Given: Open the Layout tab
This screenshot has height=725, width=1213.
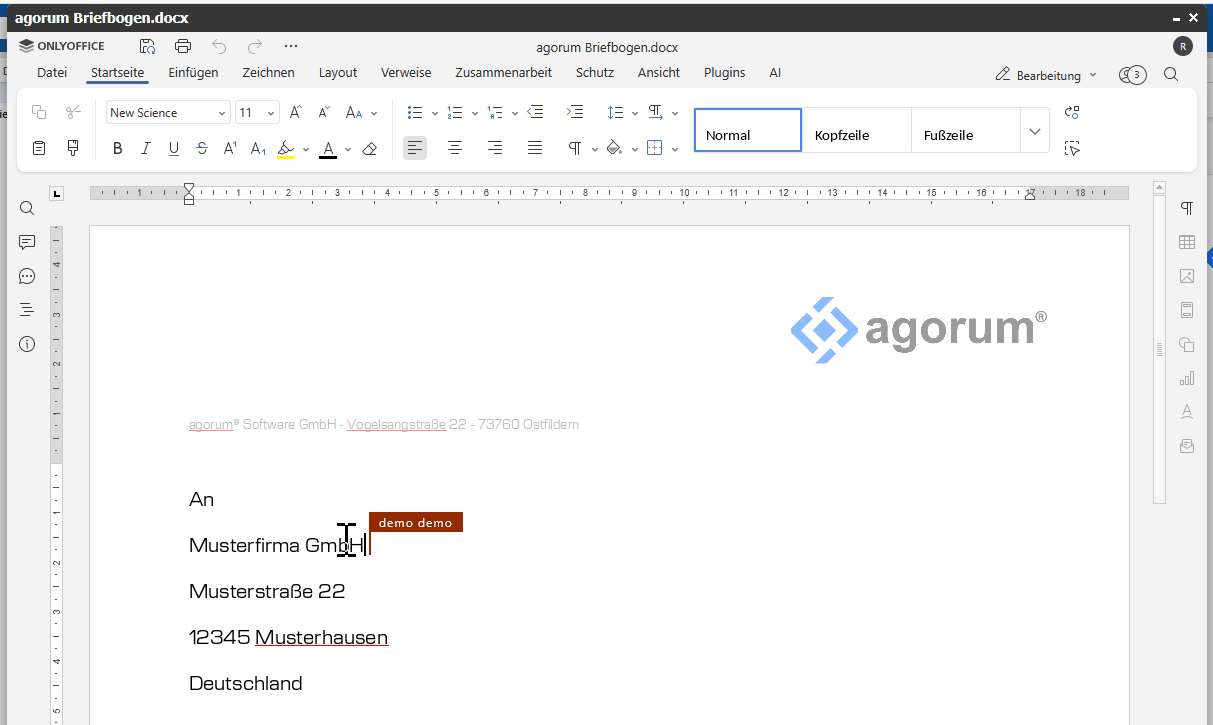Looking at the screenshot, I should click(x=338, y=73).
